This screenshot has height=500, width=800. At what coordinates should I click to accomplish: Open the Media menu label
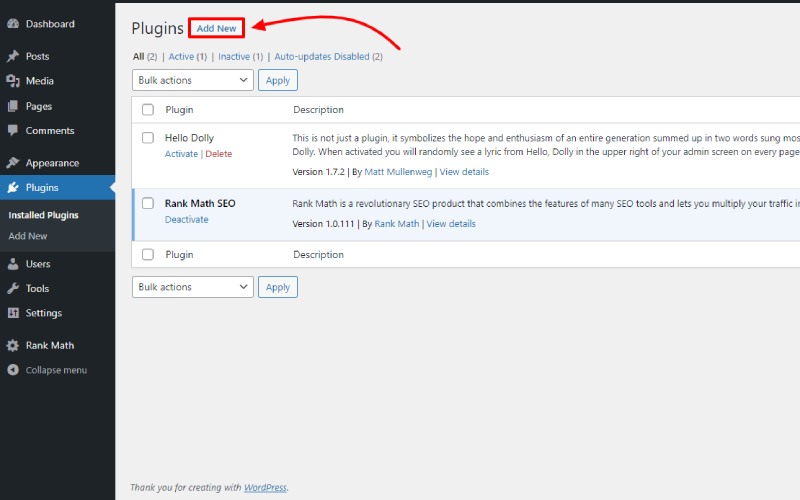(x=40, y=81)
